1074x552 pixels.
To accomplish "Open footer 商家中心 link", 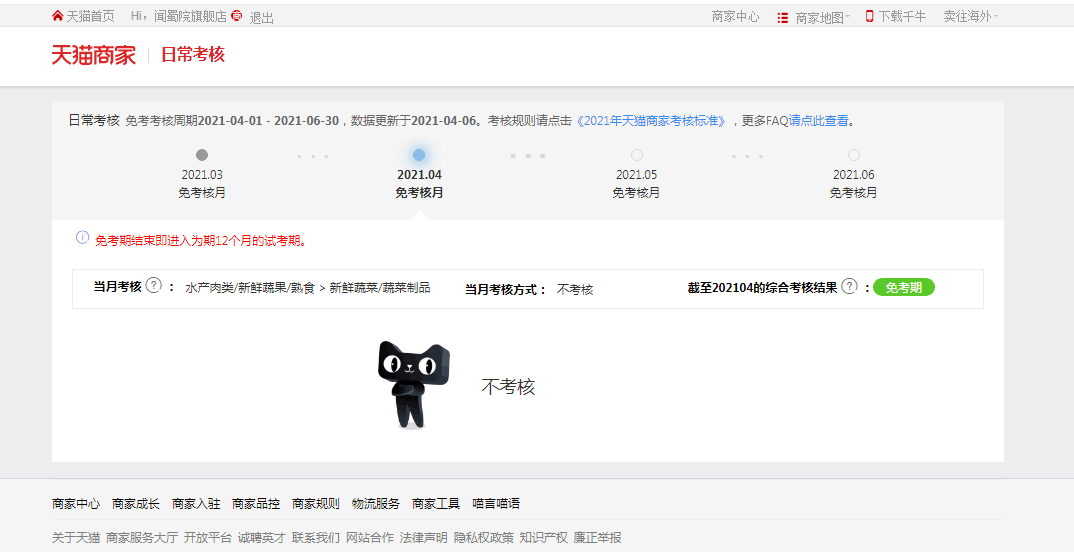I will 76,504.
